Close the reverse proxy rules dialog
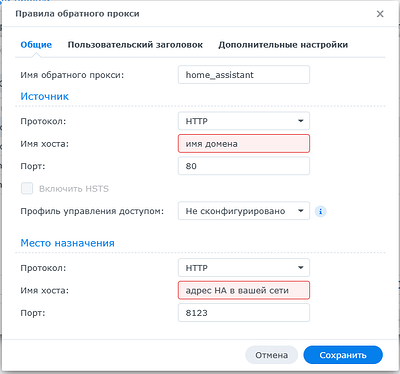400x374 pixels. point(380,14)
